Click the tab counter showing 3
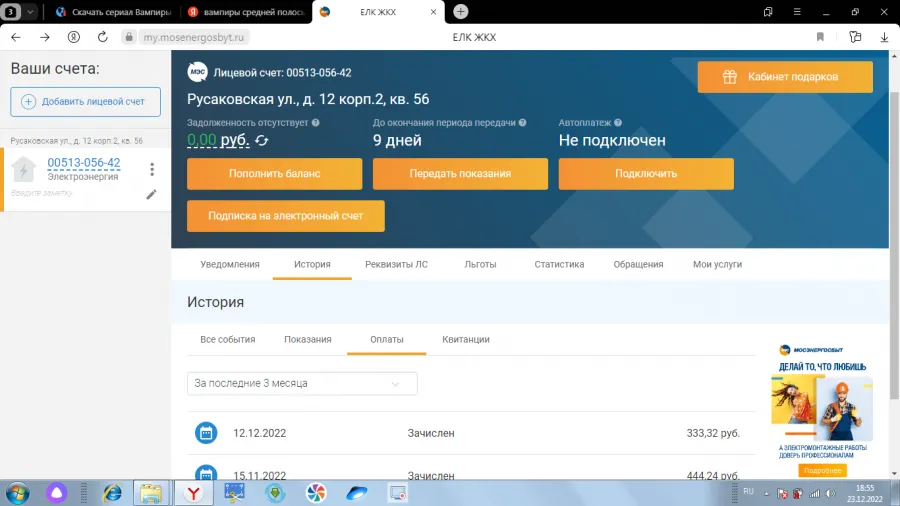900x506 pixels. (x=10, y=11)
